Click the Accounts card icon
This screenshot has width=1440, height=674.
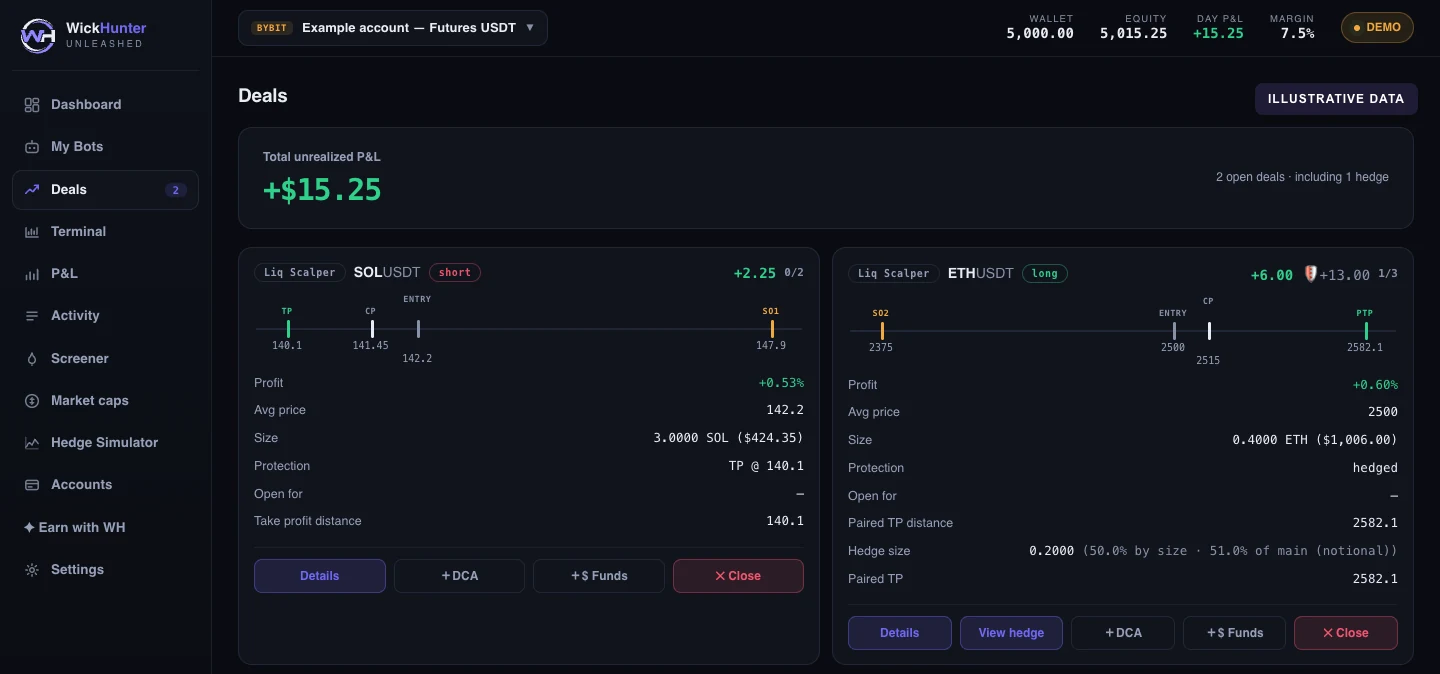pyautogui.click(x=32, y=485)
